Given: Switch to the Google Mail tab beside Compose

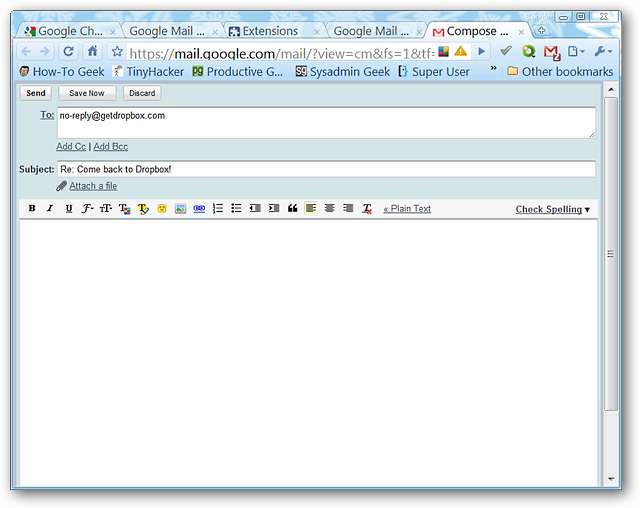Looking at the screenshot, I should click(x=375, y=31).
